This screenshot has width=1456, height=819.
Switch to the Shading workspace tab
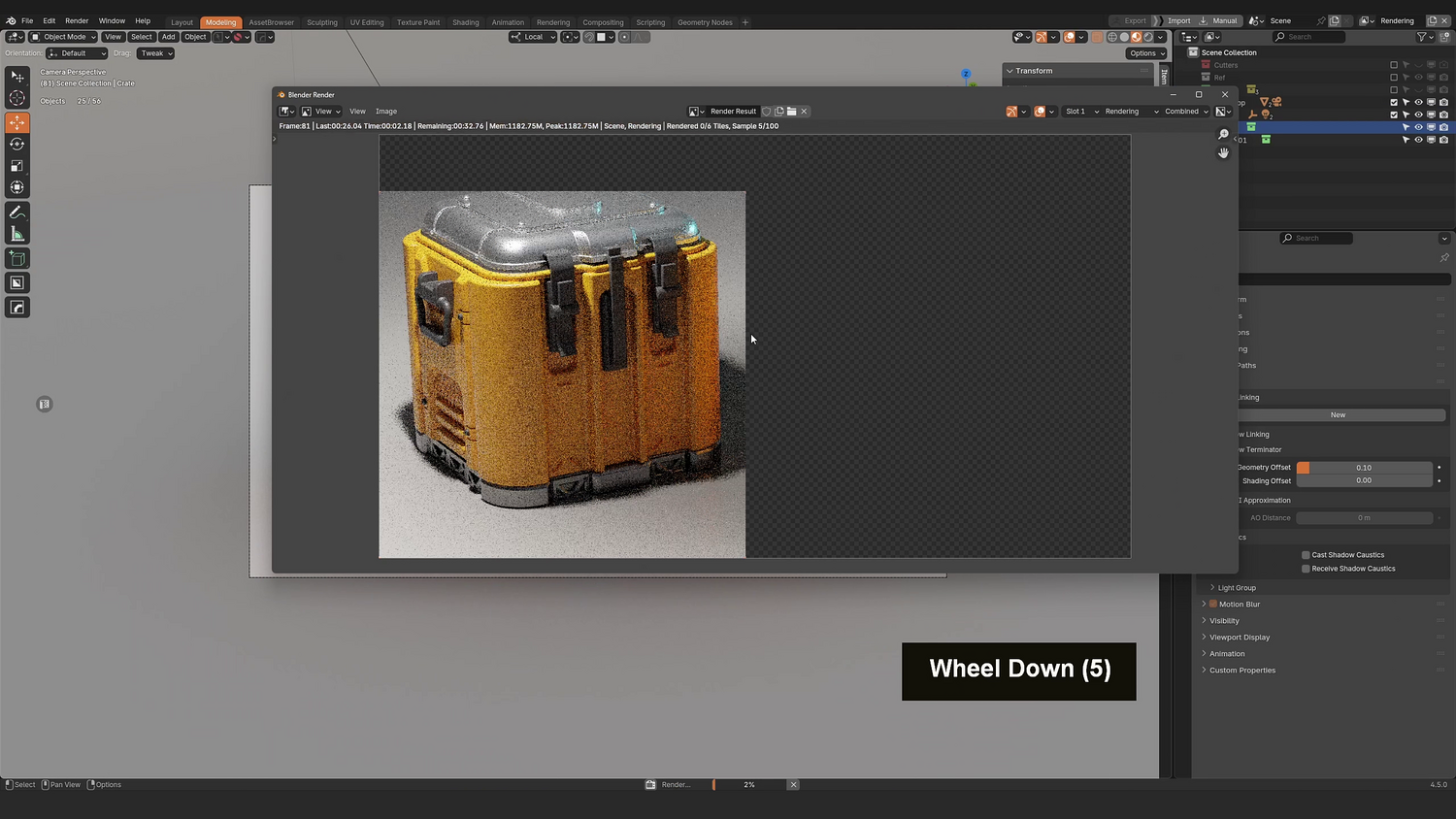point(466,22)
